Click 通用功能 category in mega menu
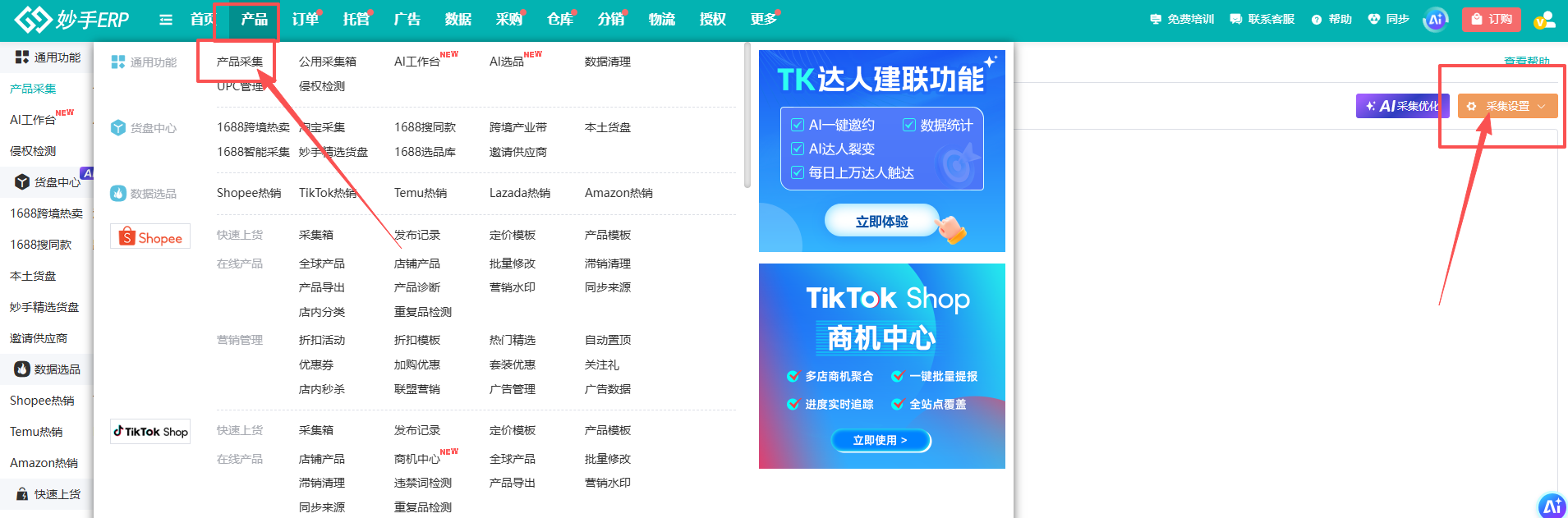 coord(144,62)
